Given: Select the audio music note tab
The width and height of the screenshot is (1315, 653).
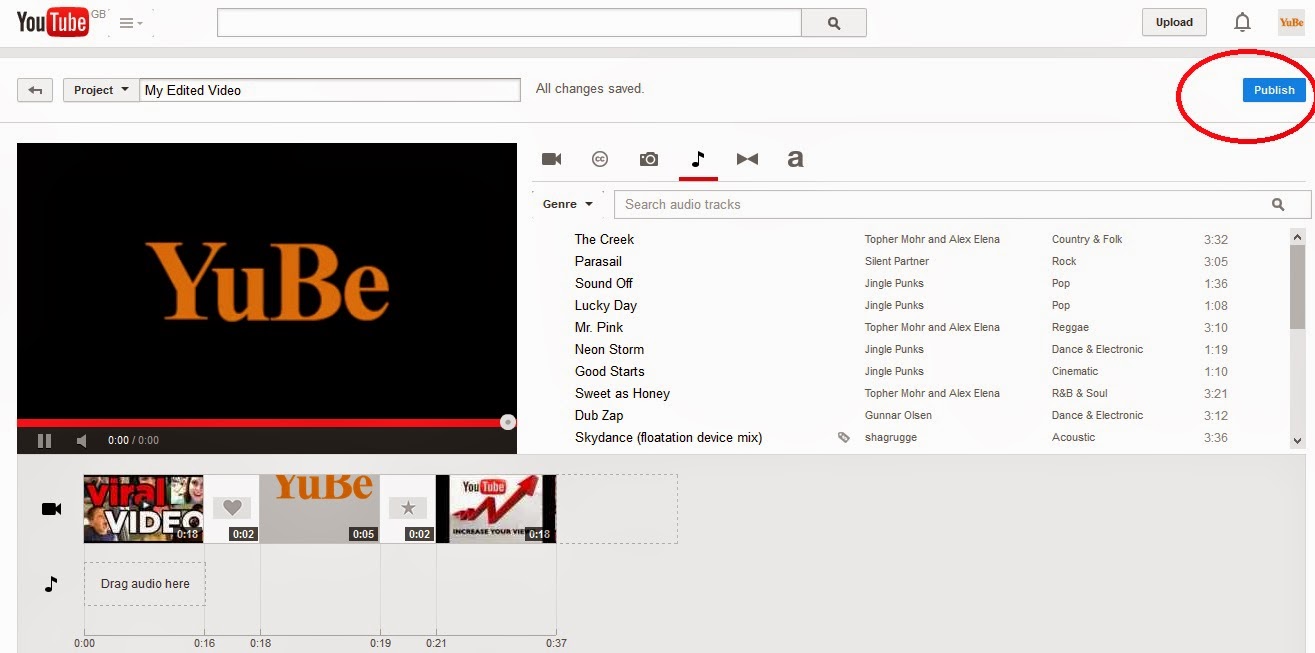Looking at the screenshot, I should click(698, 159).
